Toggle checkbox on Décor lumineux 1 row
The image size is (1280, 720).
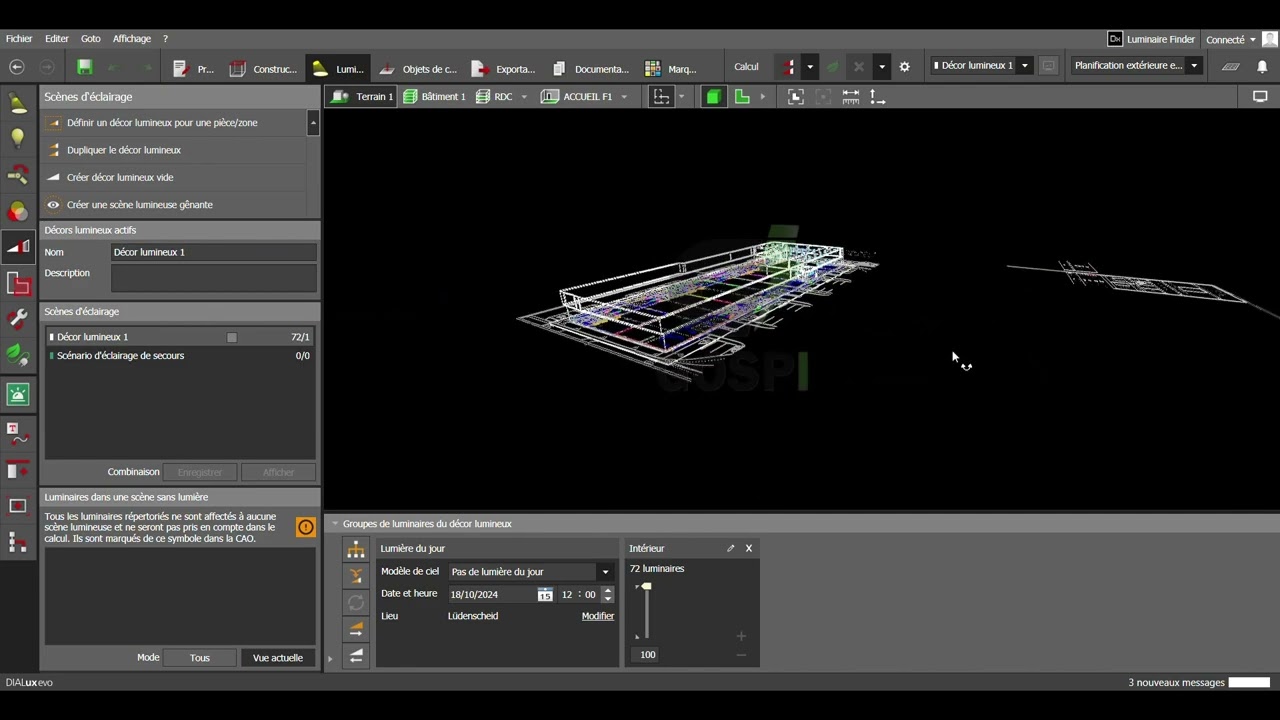tap(232, 337)
